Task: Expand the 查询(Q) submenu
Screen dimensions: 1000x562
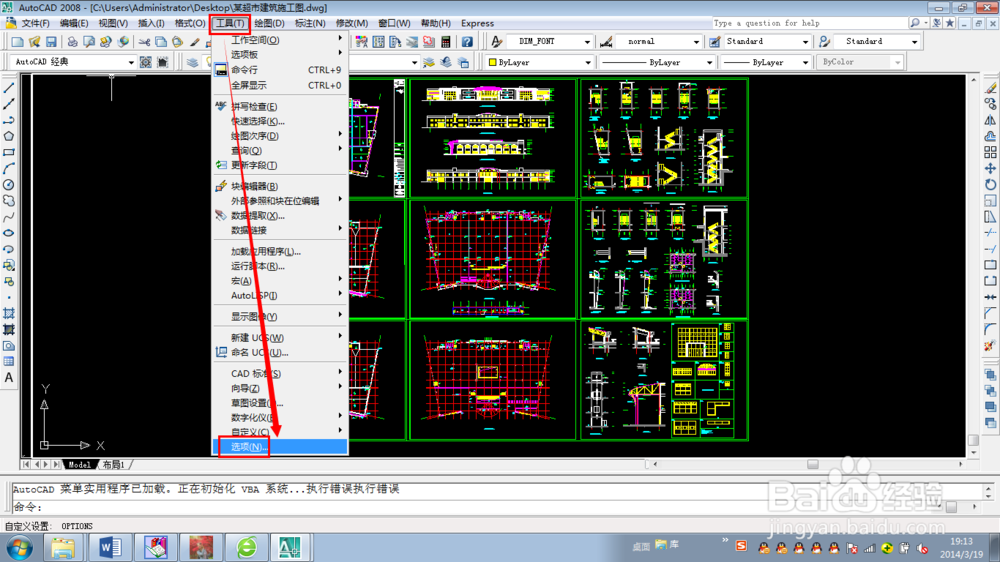Action: pyautogui.click(x=281, y=151)
